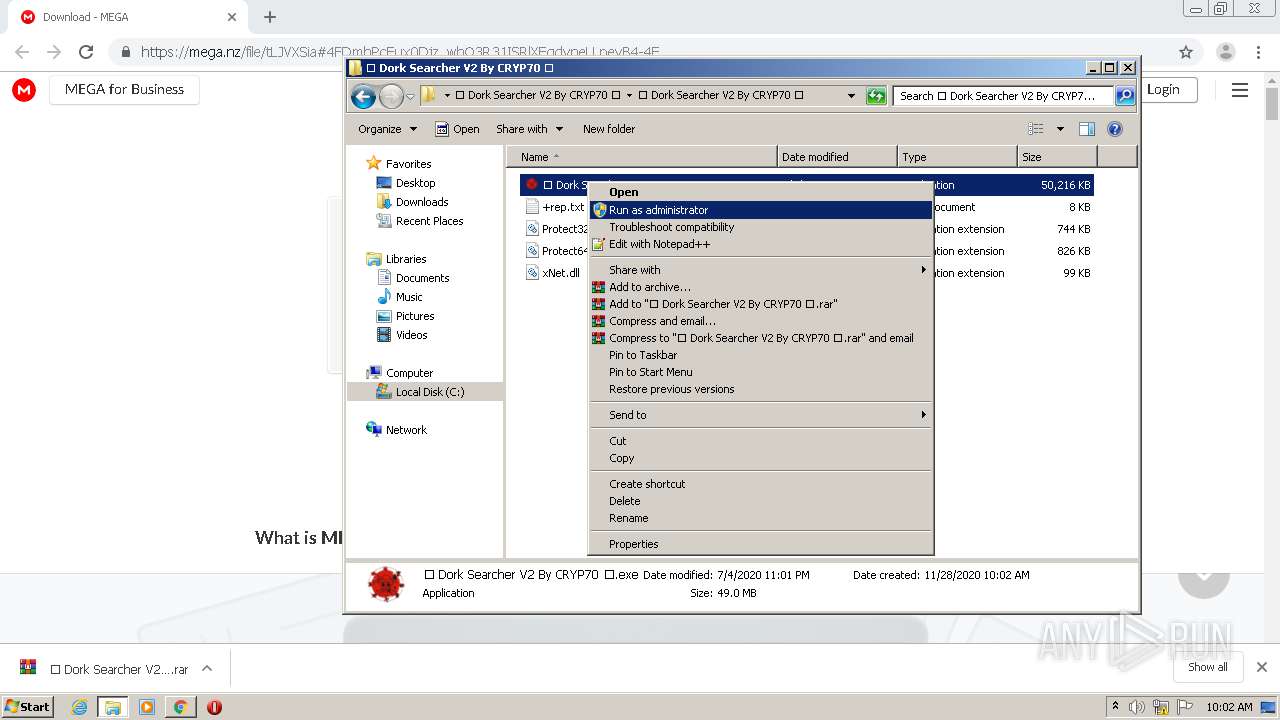
Task: Sort by Type column header
Action: [957, 157]
